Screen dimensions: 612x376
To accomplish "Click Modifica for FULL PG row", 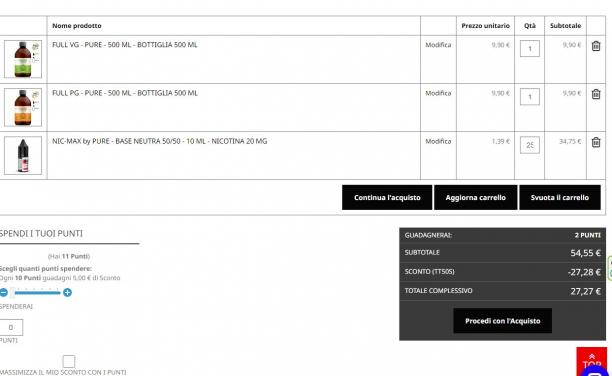I will (x=438, y=93).
